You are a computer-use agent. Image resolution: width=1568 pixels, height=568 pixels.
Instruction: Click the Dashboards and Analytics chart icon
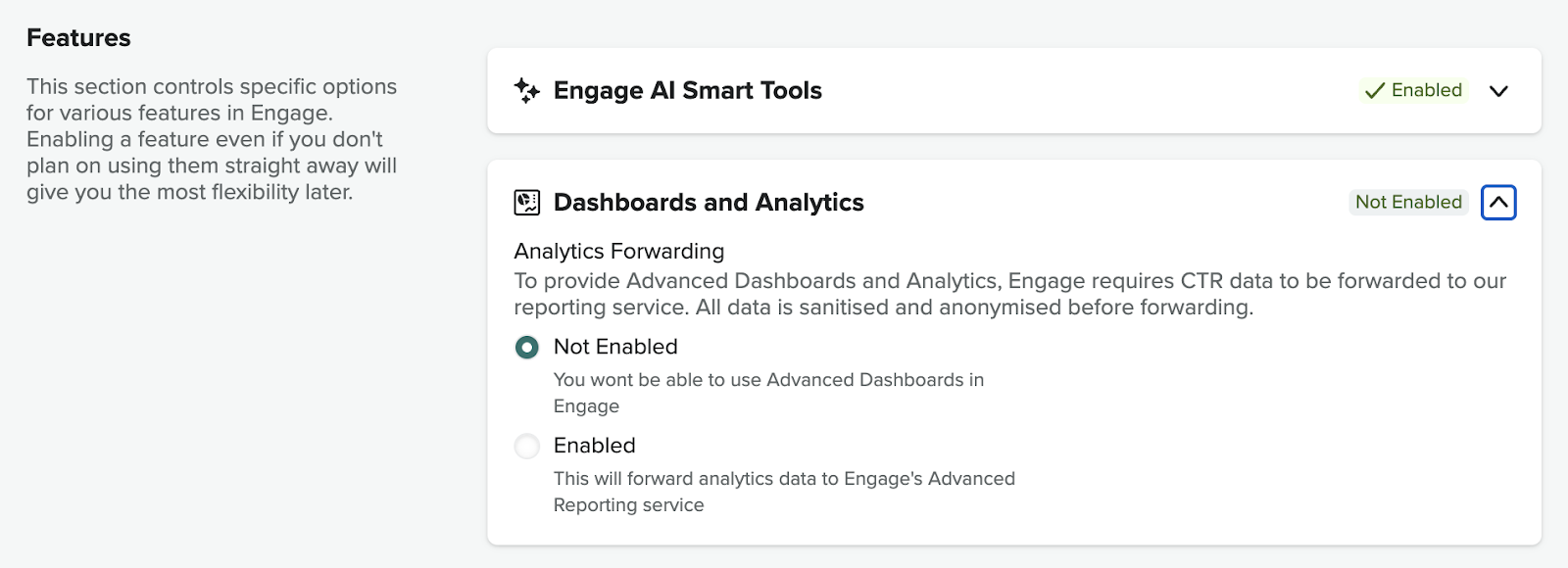pyautogui.click(x=527, y=203)
